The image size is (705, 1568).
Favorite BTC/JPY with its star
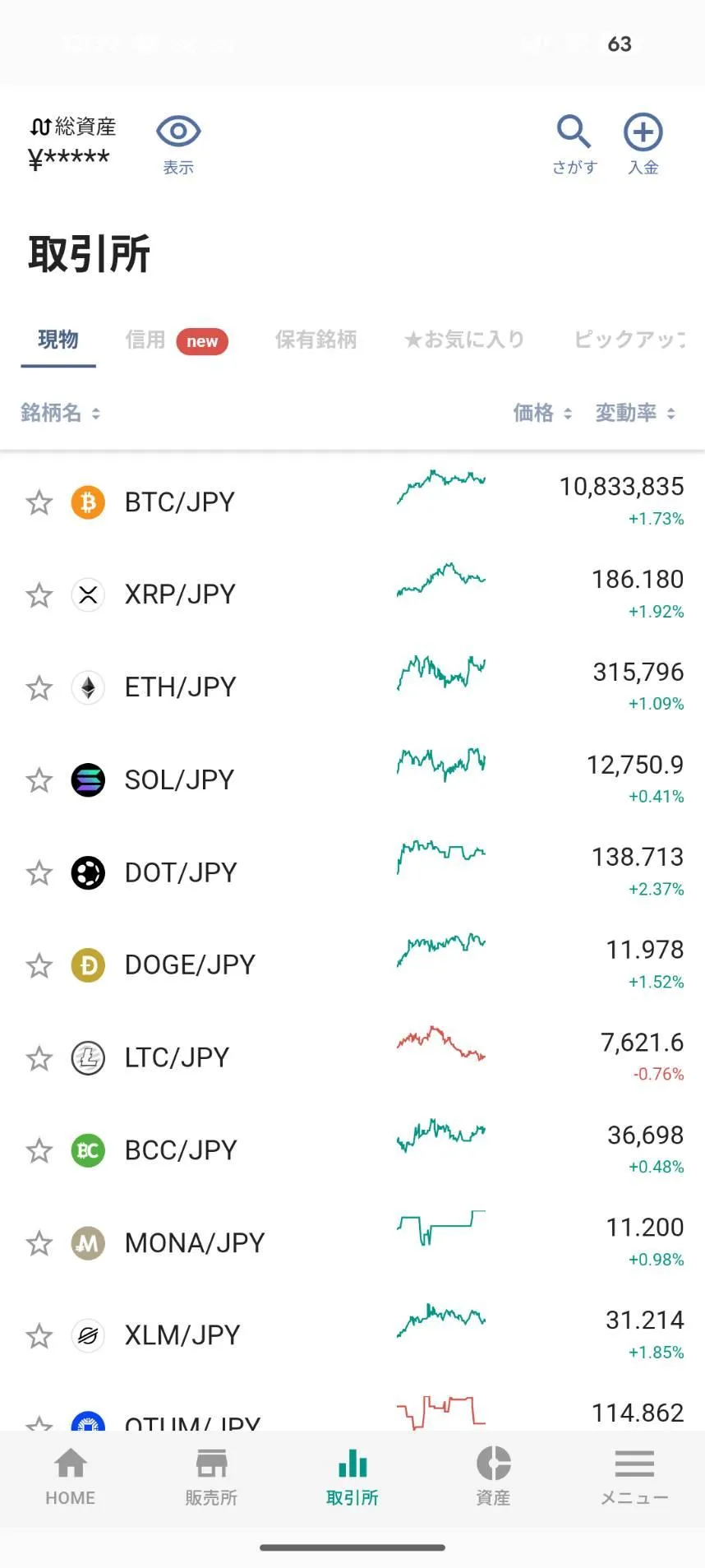point(39,502)
